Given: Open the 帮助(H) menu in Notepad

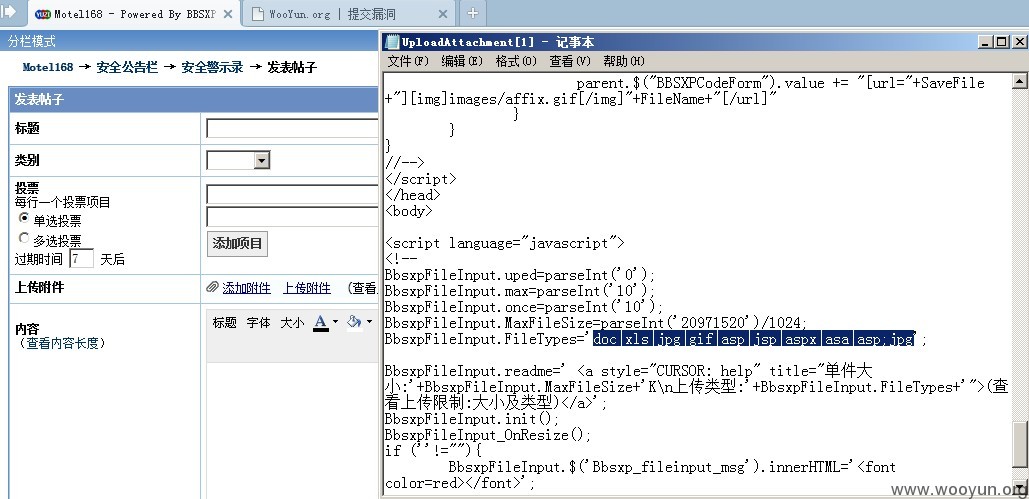Looking at the screenshot, I should tap(623, 61).
